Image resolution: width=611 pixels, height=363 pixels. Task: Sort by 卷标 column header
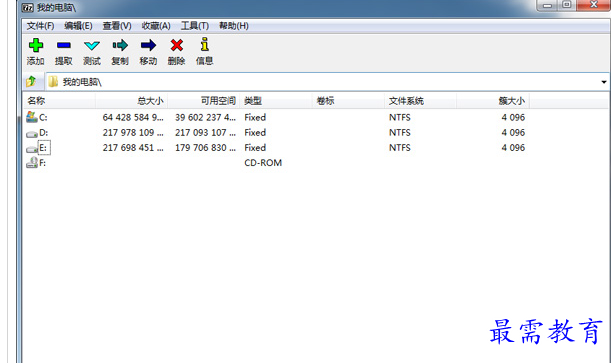(x=348, y=101)
